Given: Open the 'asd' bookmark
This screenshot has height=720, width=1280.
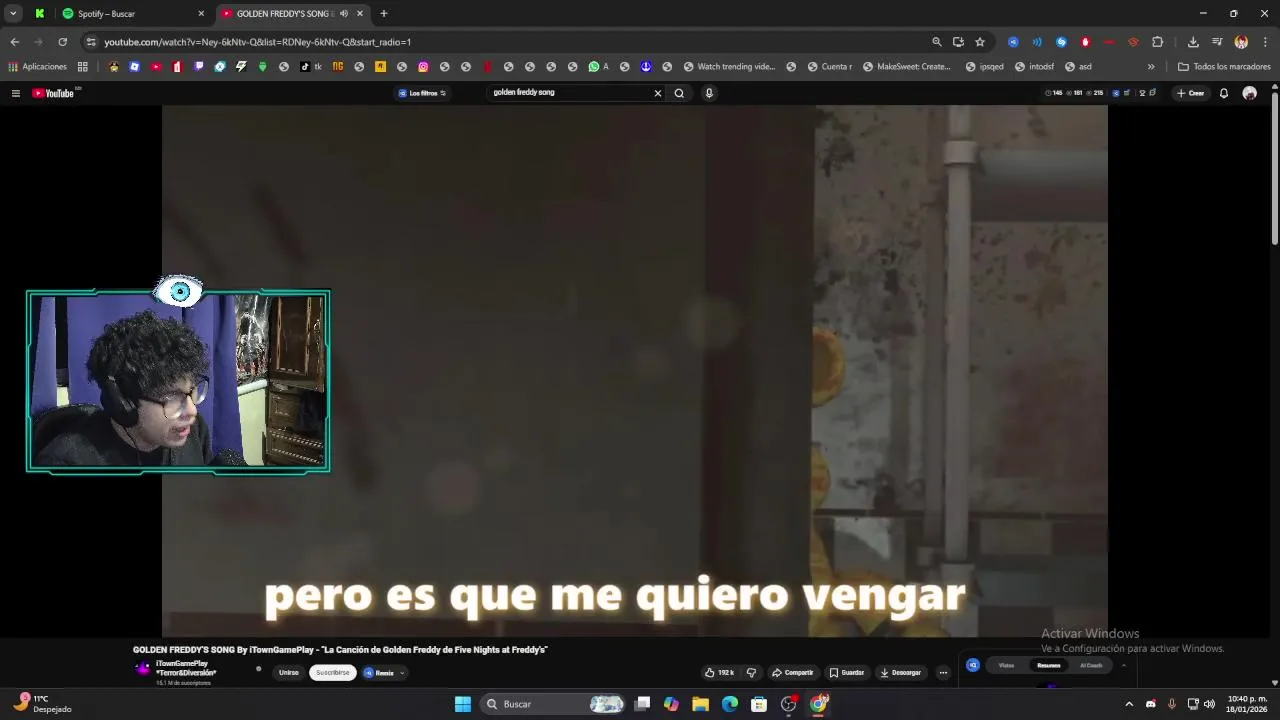Looking at the screenshot, I should click(x=1078, y=67).
